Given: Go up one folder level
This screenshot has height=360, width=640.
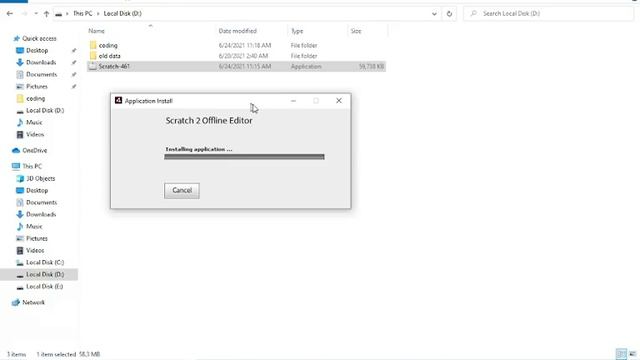Looking at the screenshot, I should click(47, 13).
